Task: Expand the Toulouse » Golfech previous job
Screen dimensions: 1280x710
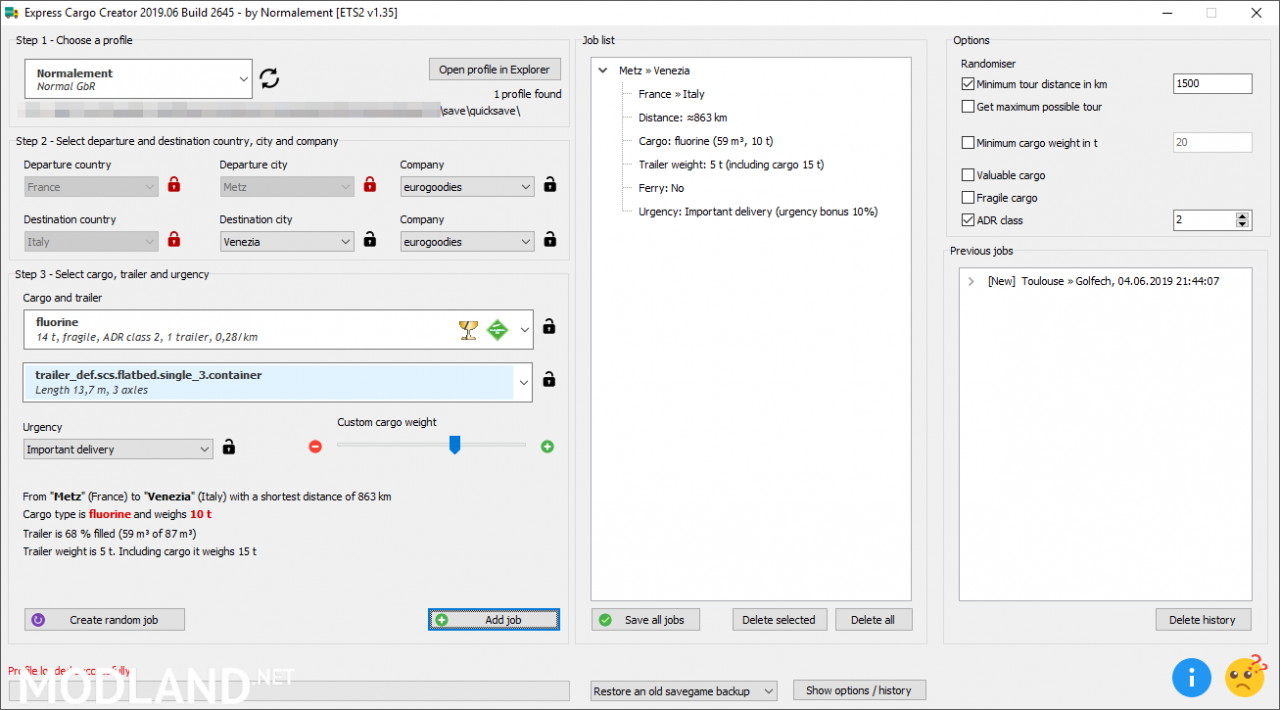Action: click(x=971, y=281)
